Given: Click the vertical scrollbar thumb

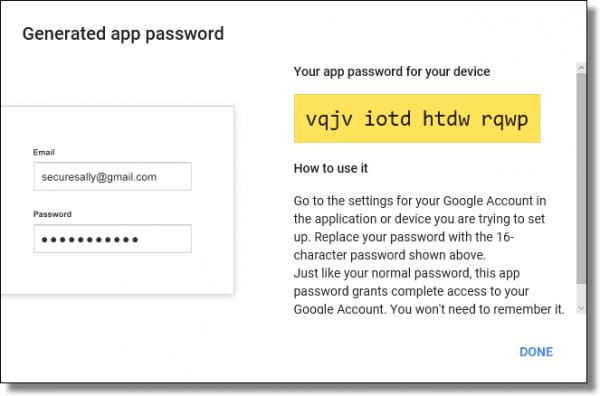Looking at the screenshot, I should (581, 178).
